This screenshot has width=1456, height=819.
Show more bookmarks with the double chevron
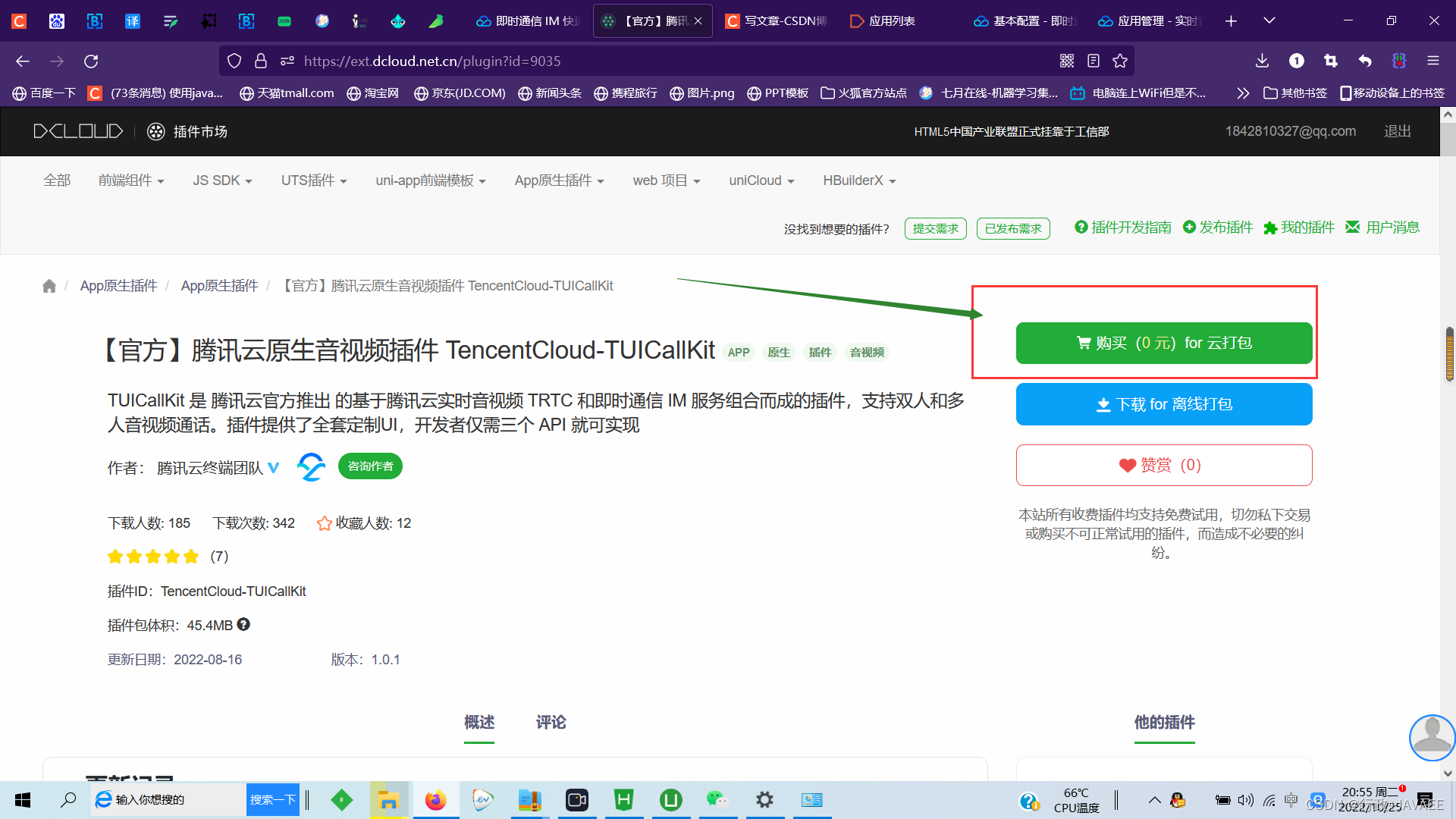pyautogui.click(x=1242, y=93)
